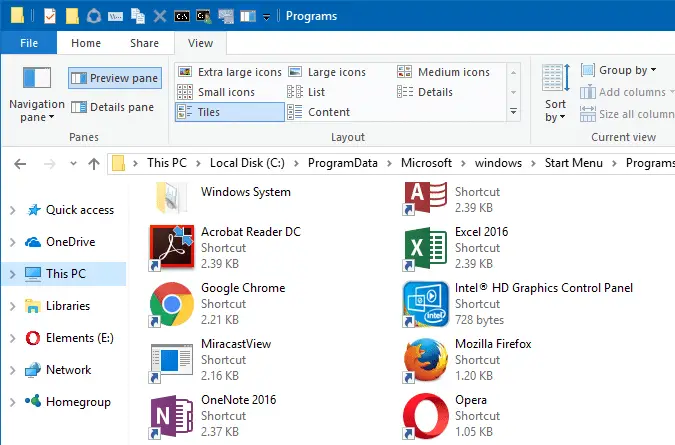The height and width of the screenshot is (445, 675).
Task: Click This PC in the address bar
Action: [x=167, y=163]
